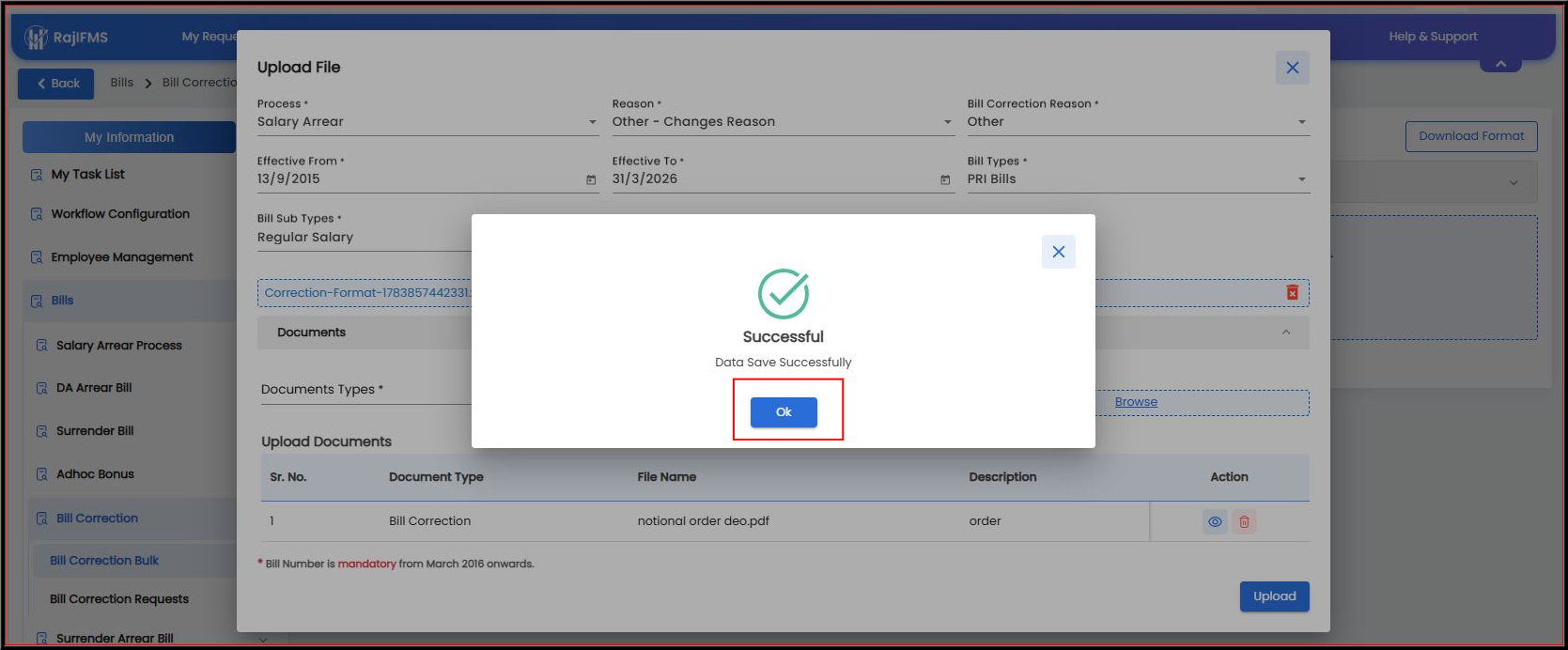Click the Employee Management sidebar icon
This screenshot has height=650, width=1568.
click(37, 257)
